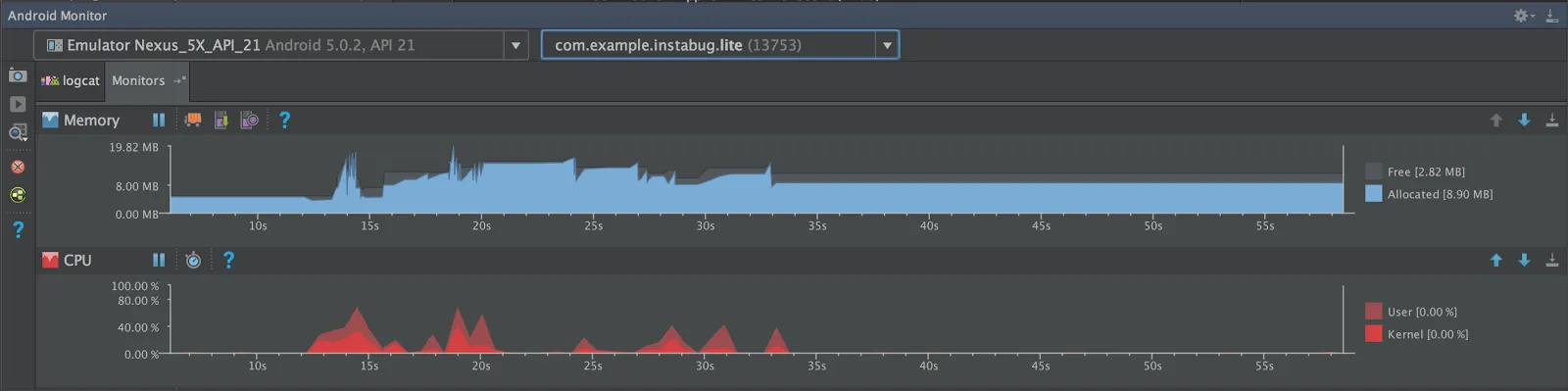Move the Memory monitor down
This screenshot has width=1568, height=391.
tap(1524, 120)
